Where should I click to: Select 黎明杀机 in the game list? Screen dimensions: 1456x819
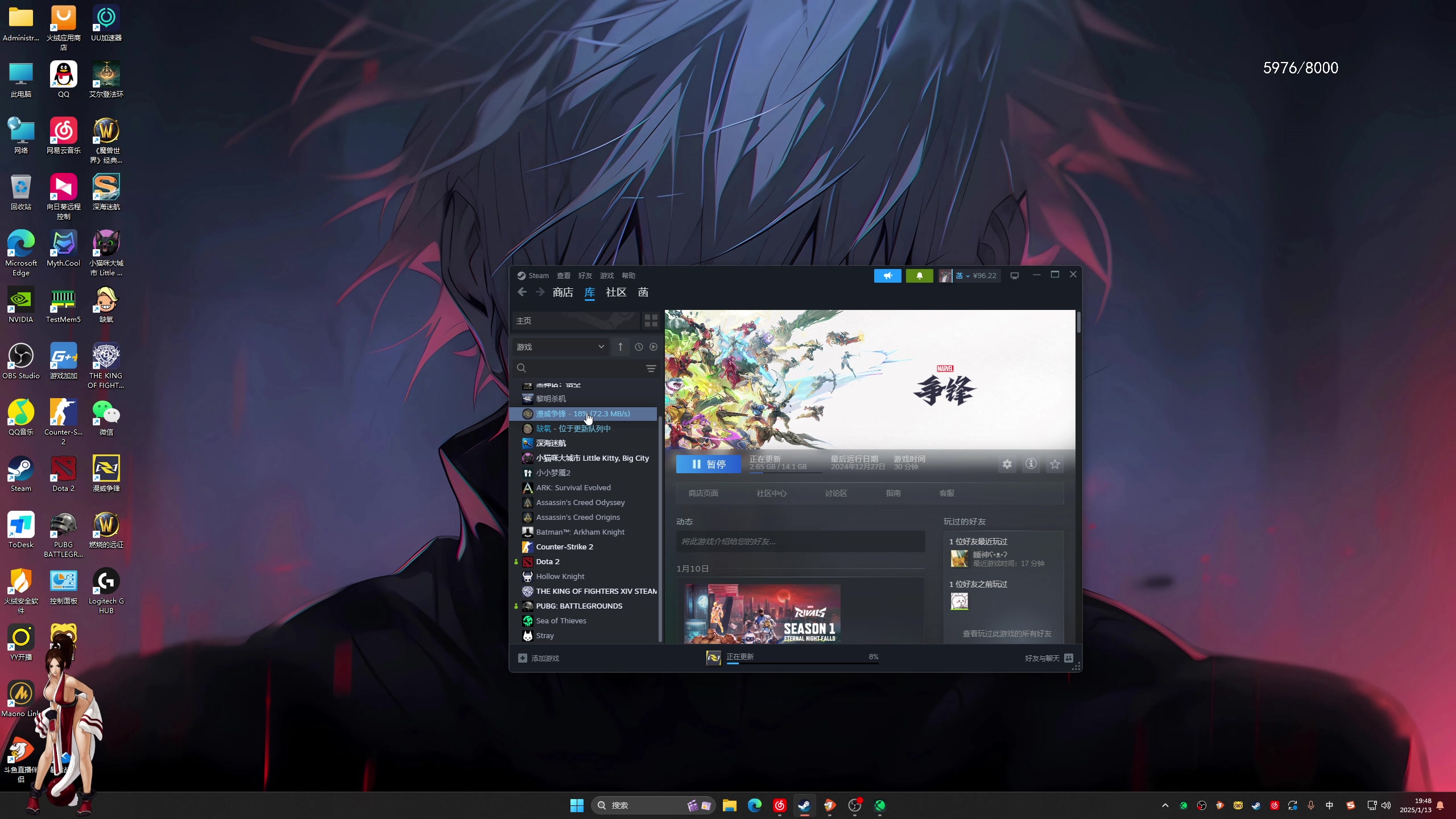pos(551,399)
